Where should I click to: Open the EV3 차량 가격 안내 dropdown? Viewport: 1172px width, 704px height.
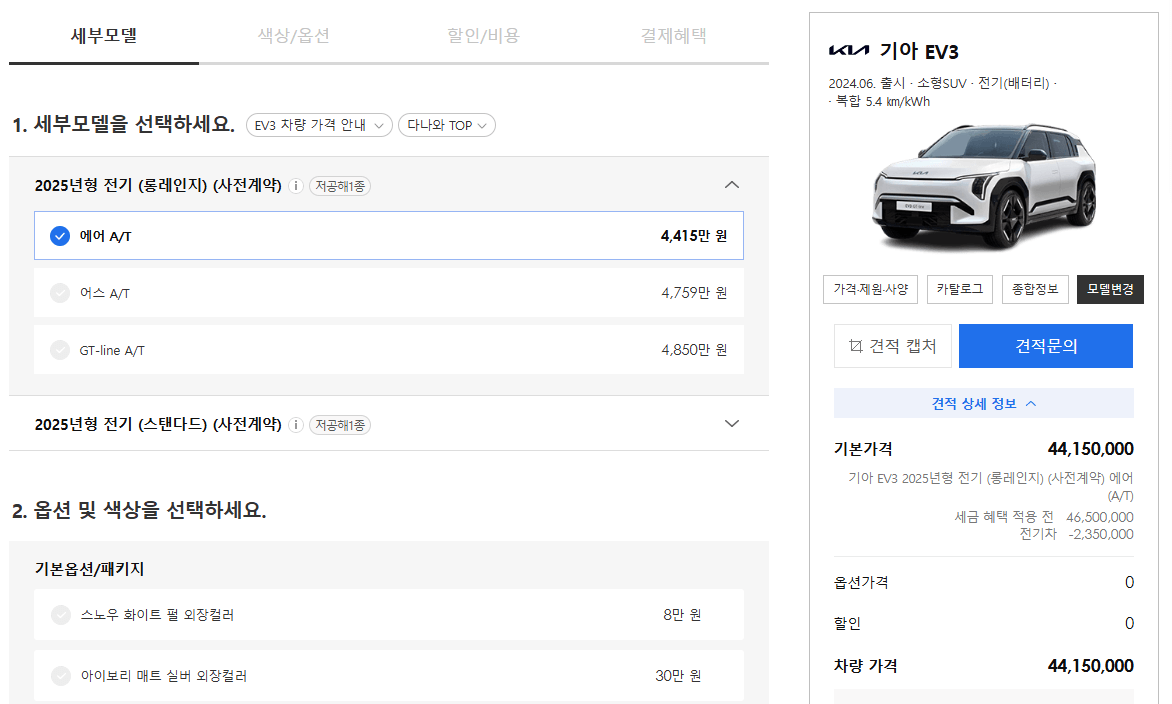pos(319,125)
